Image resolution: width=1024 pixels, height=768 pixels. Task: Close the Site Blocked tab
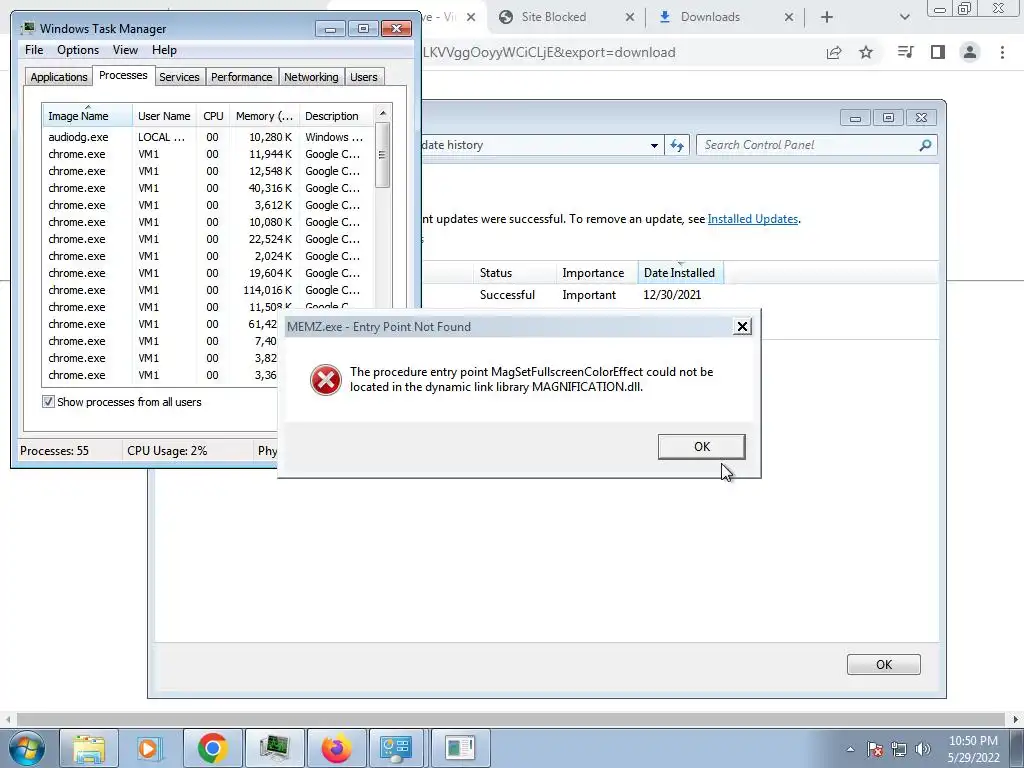point(630,17)
